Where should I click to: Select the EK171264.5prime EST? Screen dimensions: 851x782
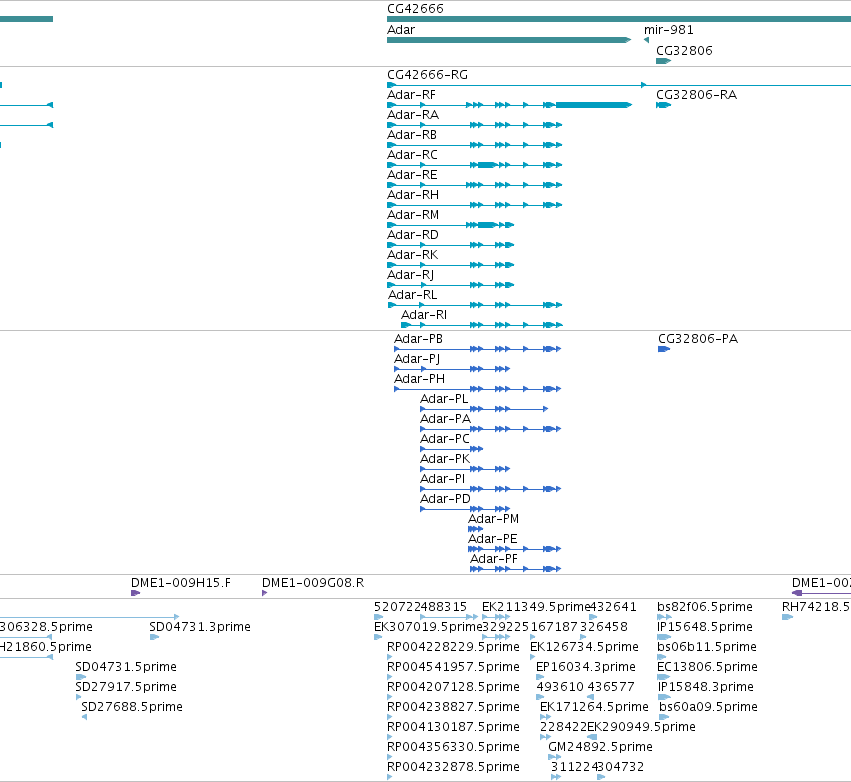tap(545, 717)
